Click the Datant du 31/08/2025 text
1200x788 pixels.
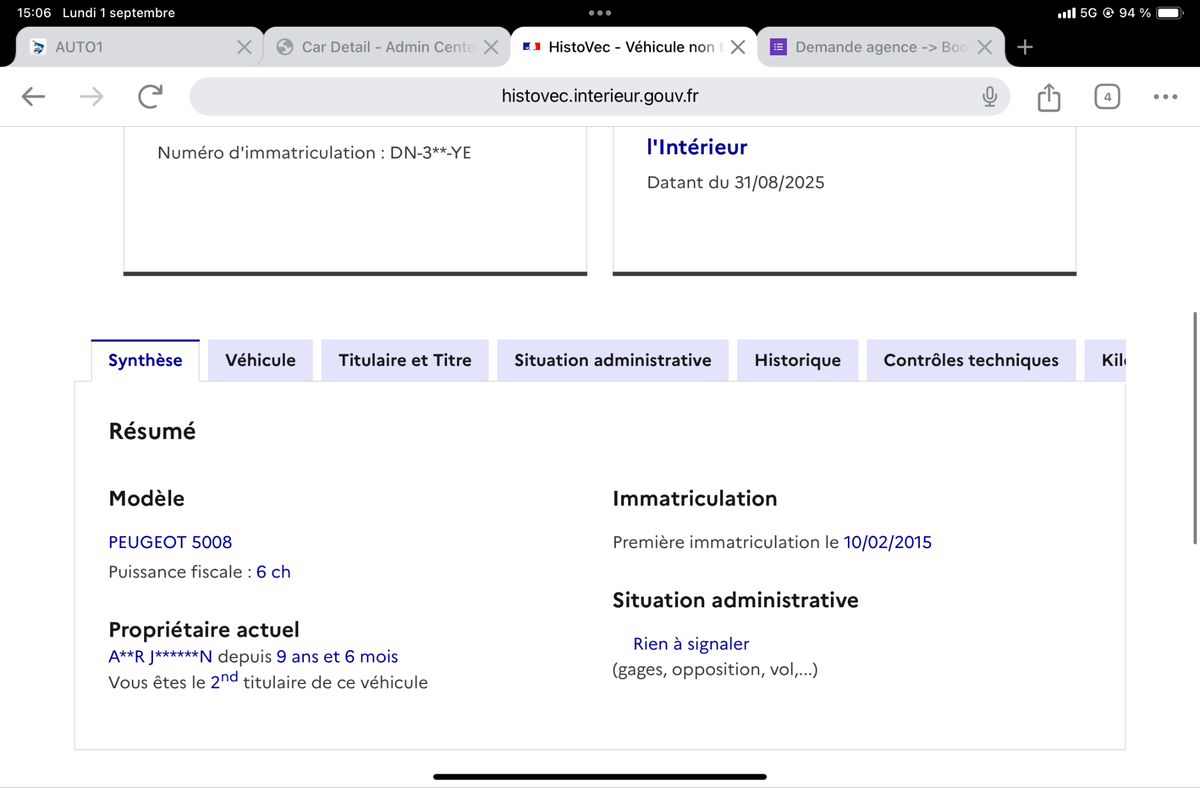[x=736, y=183]
